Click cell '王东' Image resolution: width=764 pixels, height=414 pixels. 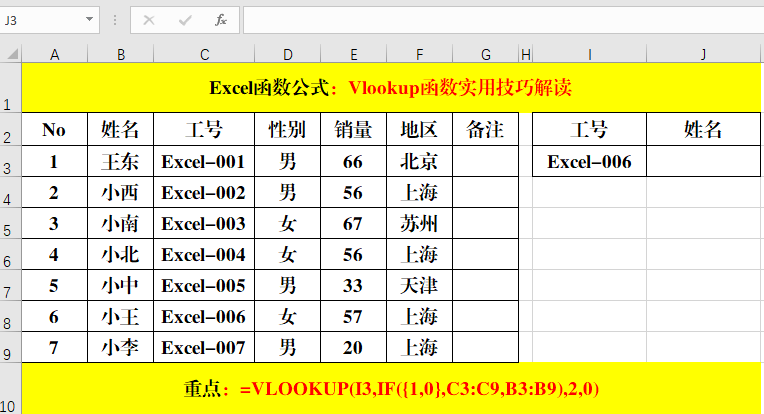click(x=121, y=161)
